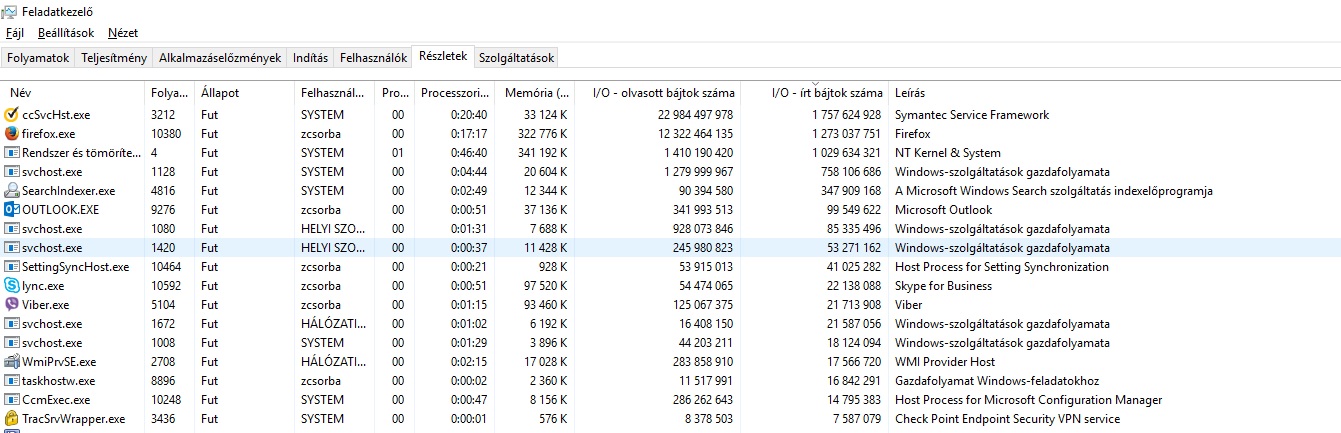
Task: Click the lync.exe Skype icon
Action: tap(12, 286)
